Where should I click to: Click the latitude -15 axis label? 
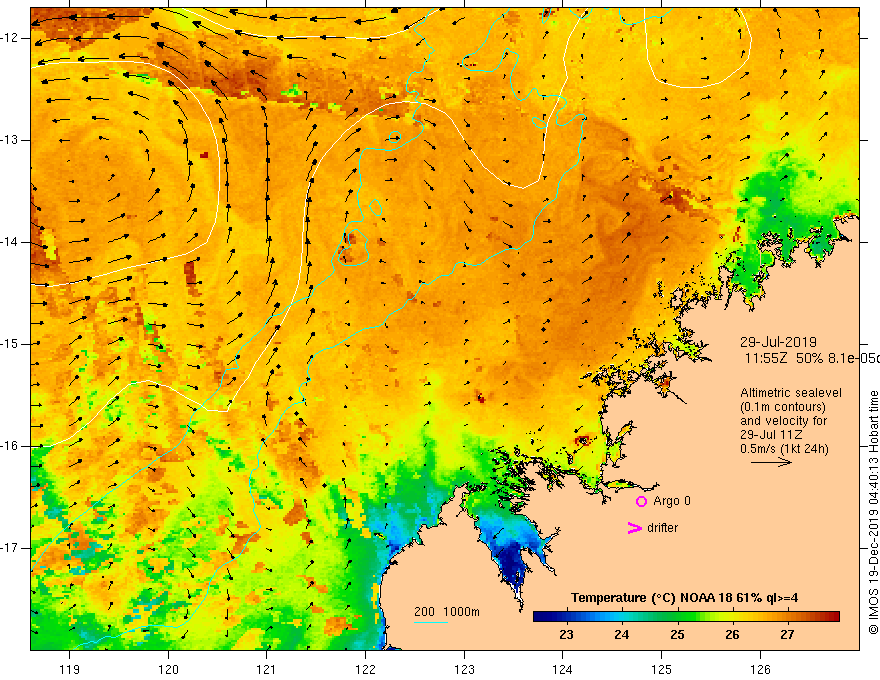[x=10, y=343]
